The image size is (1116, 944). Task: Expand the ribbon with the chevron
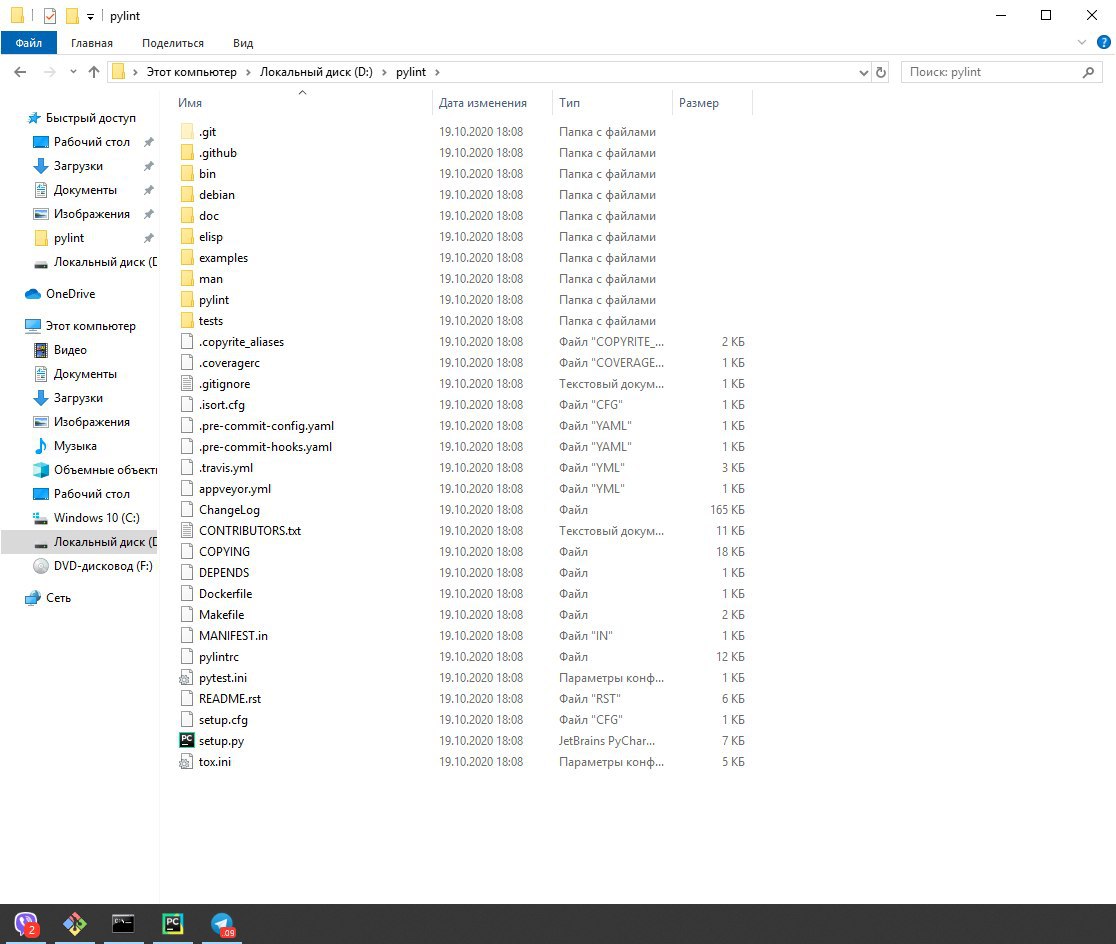1081,43
